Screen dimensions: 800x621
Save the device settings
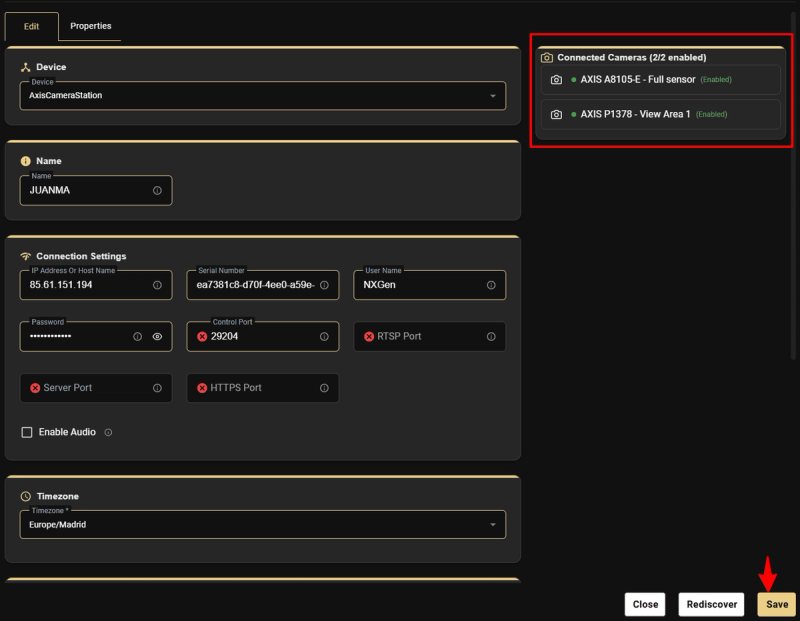click(777, 604)
